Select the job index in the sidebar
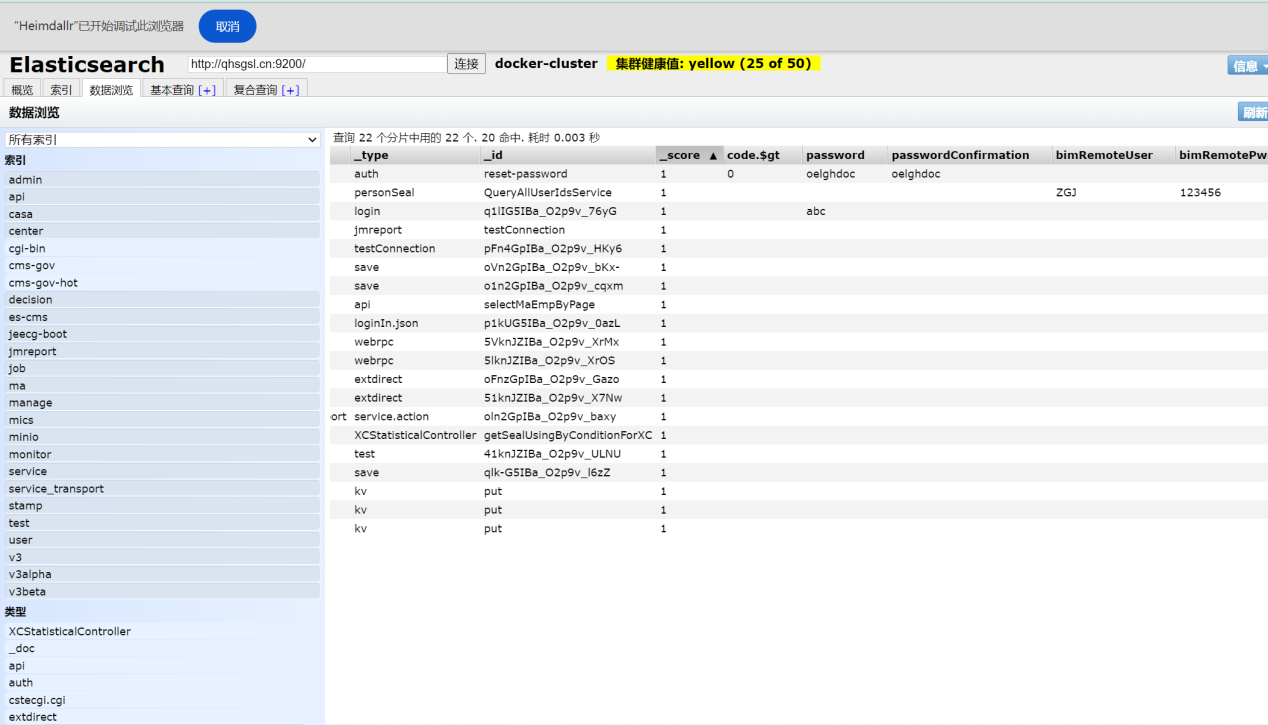Screen dimensions: 1268x725 [x=162, y=369]
